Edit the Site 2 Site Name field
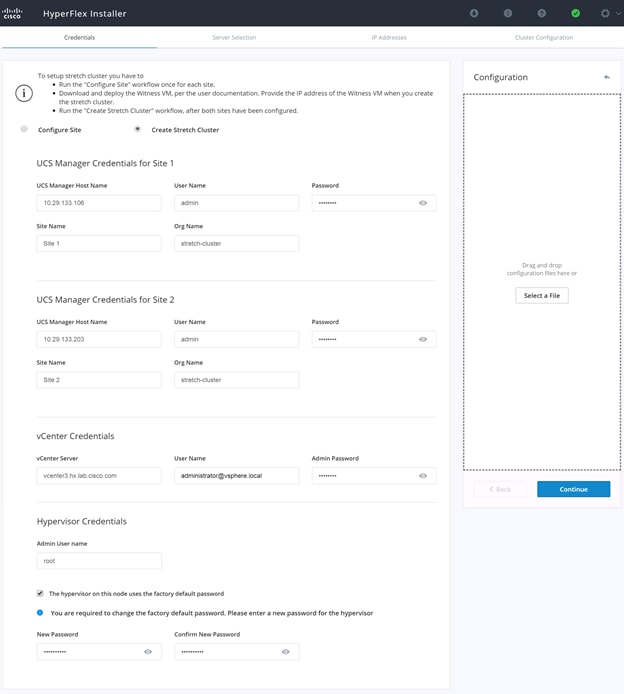 [x=99, y=380]
